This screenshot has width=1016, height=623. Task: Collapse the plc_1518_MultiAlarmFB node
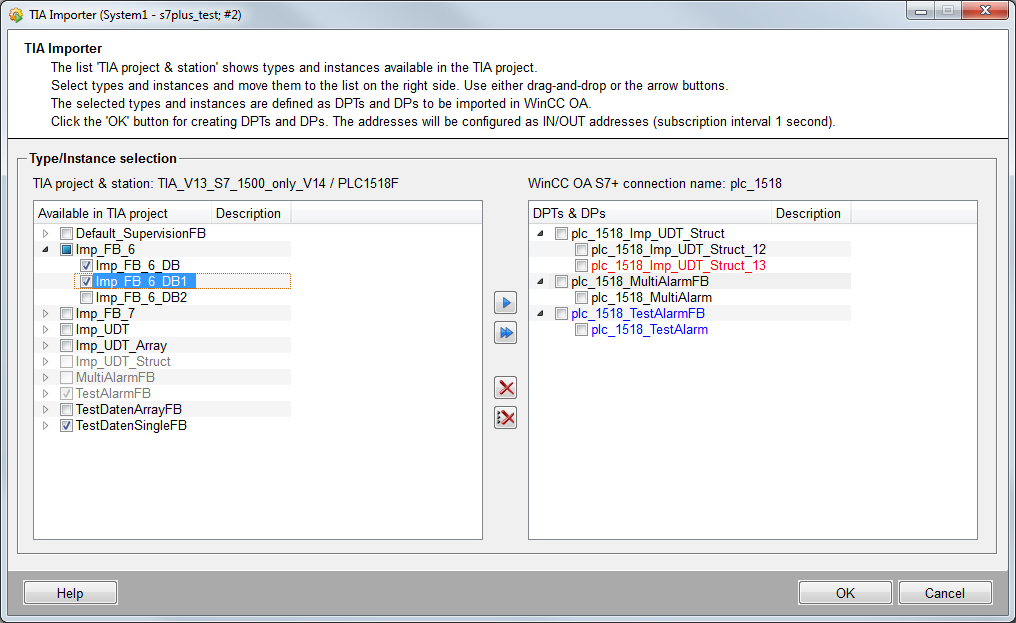[x=540, y=282]
